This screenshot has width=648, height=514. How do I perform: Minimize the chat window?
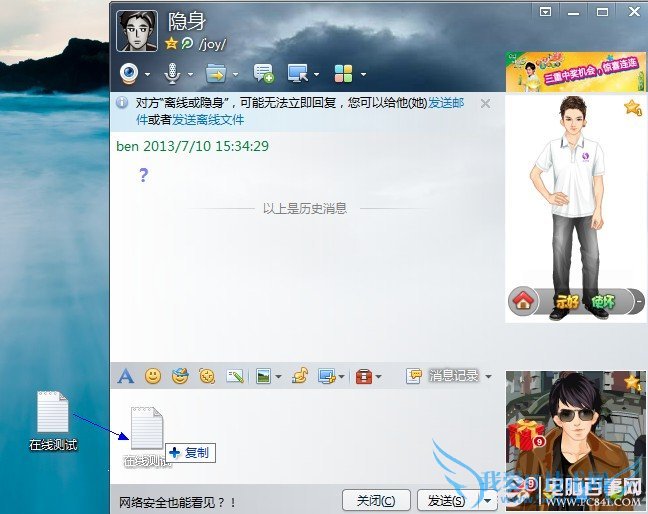point(573,12)
